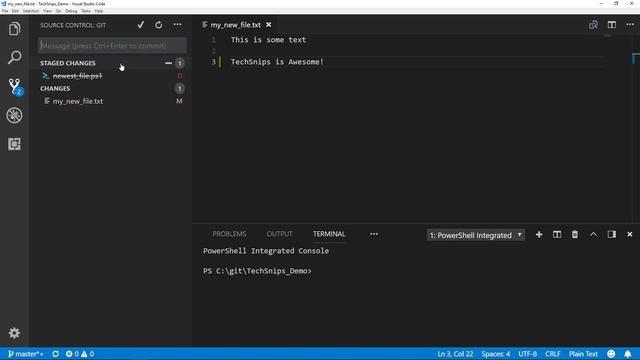Select the my_new_file.txt editor tab
The image size is (640, 360).
pyautogui.click(x=235, y=25)
